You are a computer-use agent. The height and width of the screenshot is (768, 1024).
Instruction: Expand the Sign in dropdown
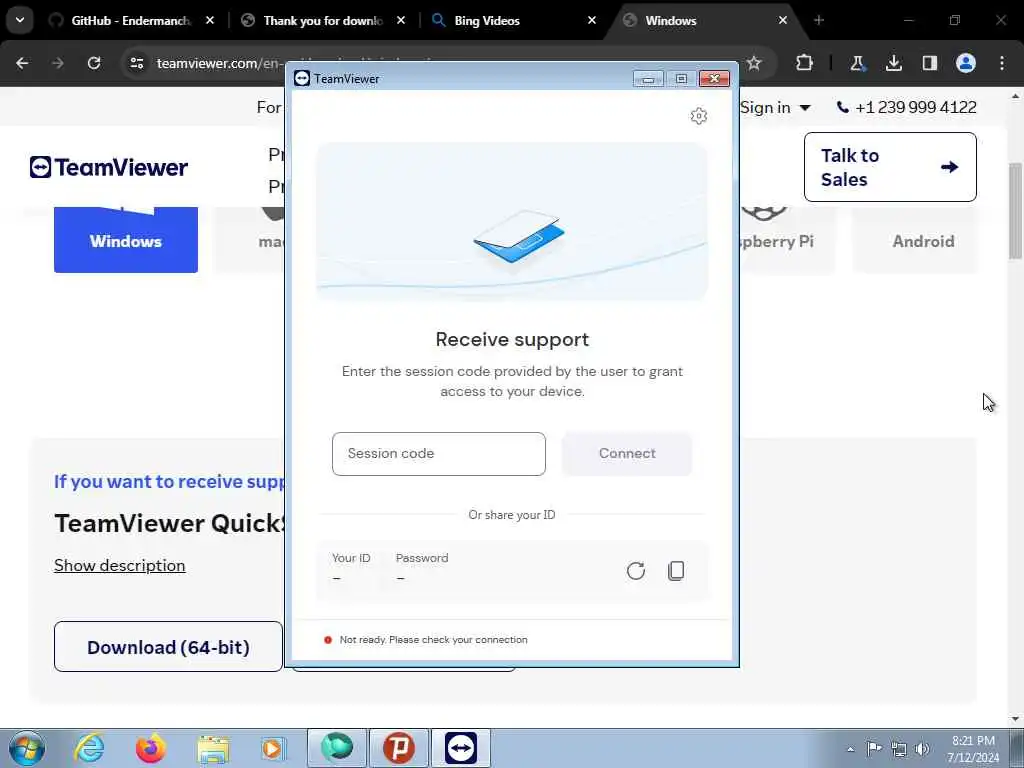[x=775, y=108]
